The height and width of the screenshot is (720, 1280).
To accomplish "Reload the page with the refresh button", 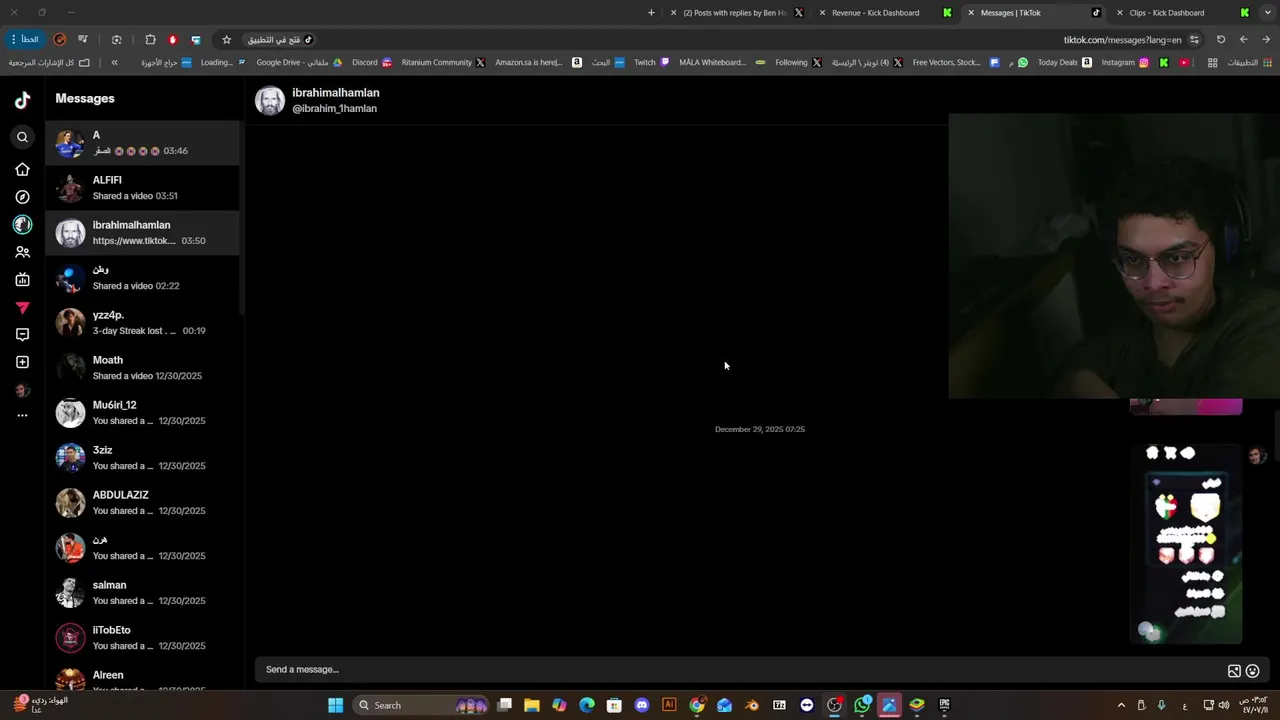I will click(x=1221, y=40).
